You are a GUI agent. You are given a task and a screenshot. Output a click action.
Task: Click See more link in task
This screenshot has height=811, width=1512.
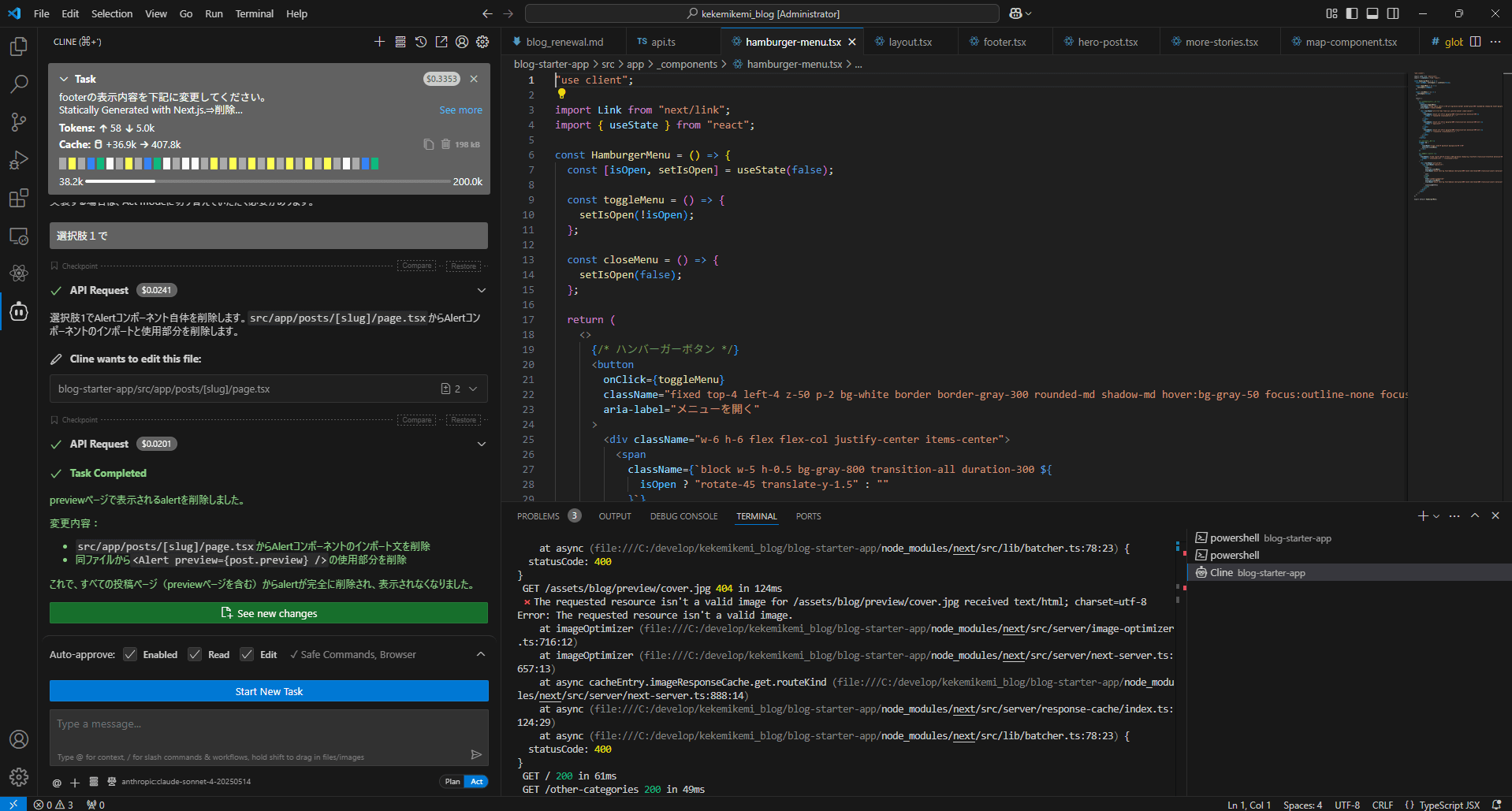pos(460,110)
